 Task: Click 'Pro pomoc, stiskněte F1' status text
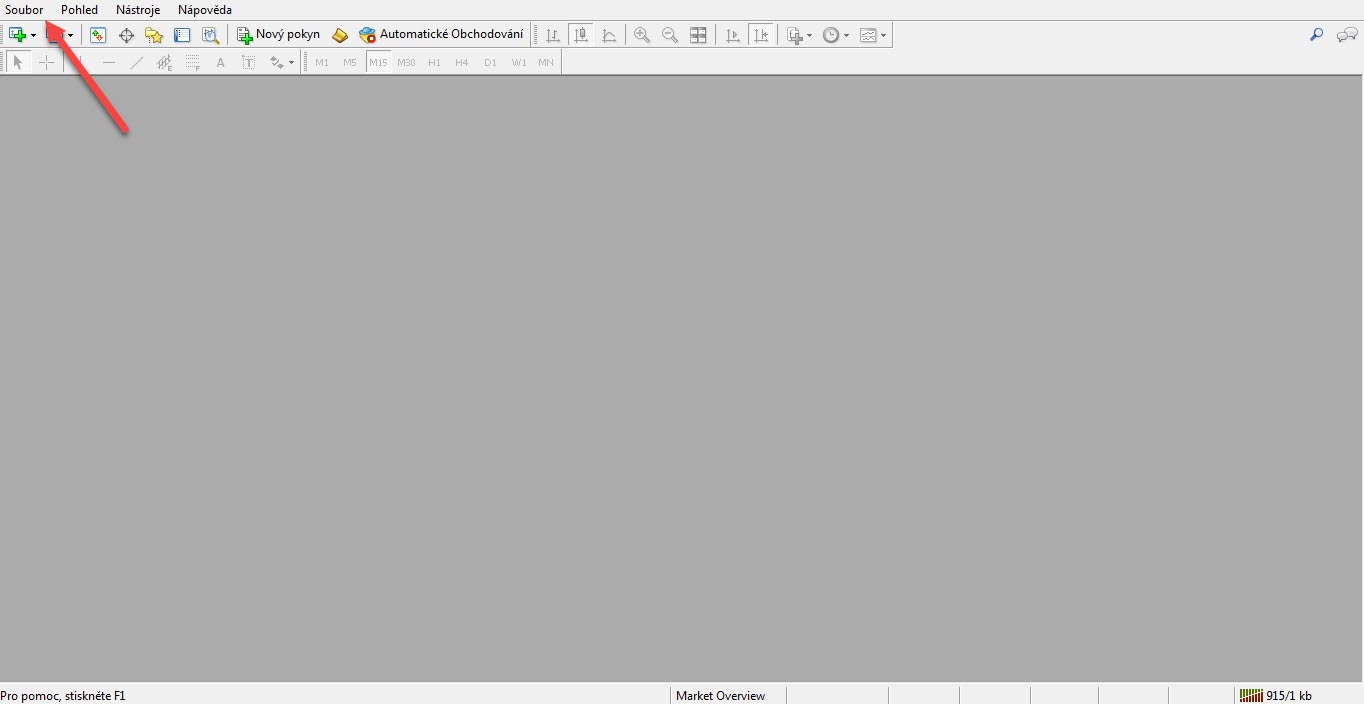click(63, 695)
